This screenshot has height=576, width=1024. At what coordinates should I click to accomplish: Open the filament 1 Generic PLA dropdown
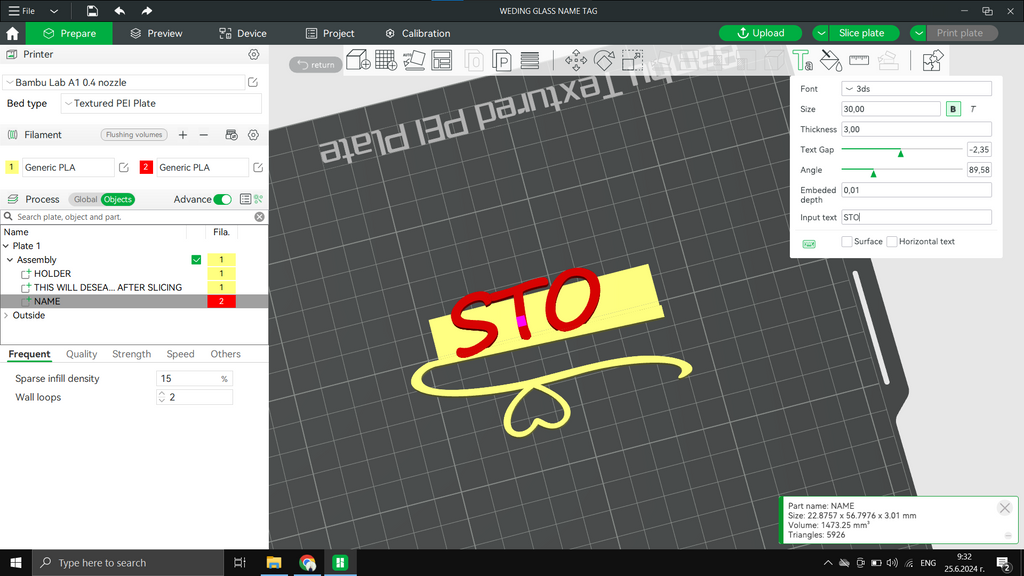68,167
